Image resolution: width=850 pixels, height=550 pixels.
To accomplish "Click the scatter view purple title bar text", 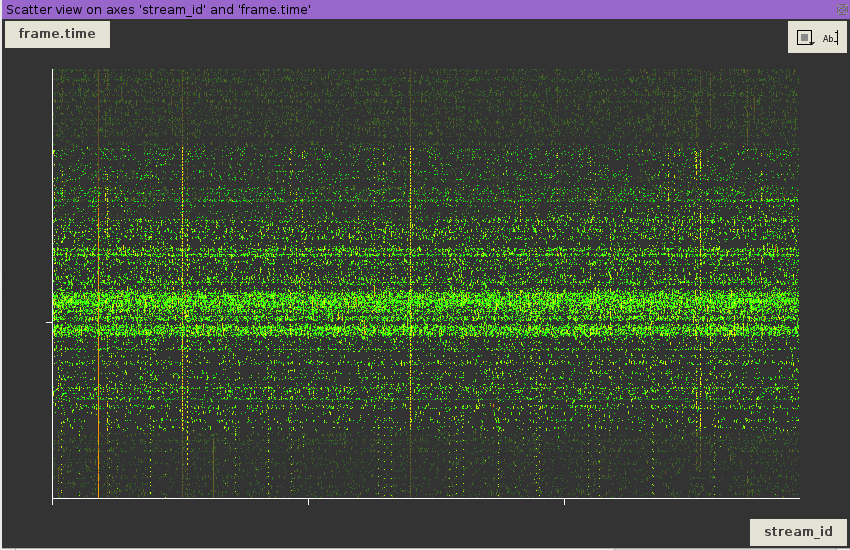I will (x=159, y=9).
